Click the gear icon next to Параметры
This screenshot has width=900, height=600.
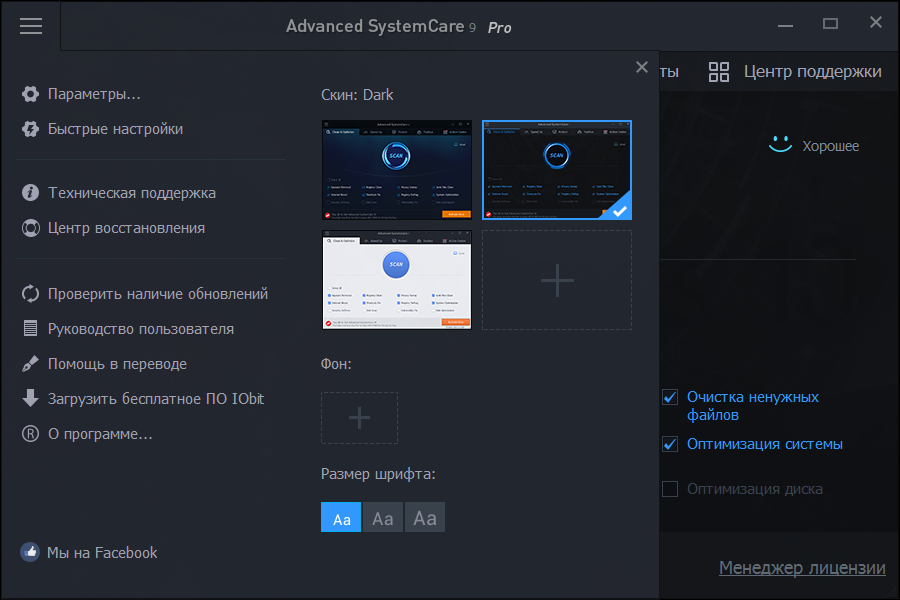(x=30, y=94)
